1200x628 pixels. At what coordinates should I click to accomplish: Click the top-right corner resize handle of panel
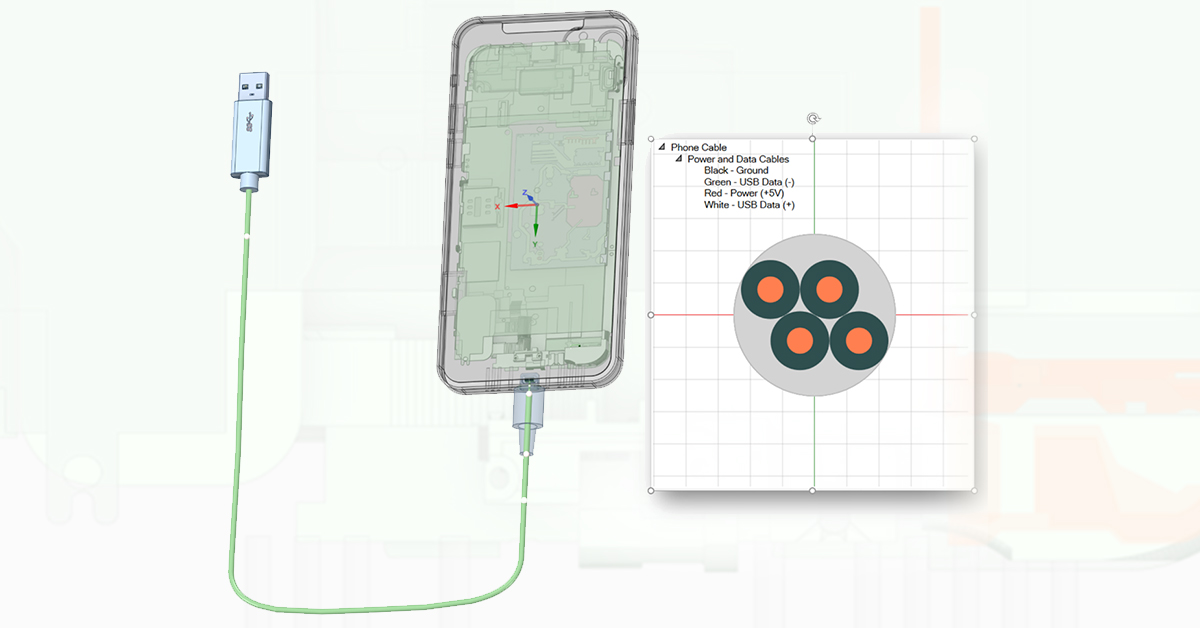[974, 140]
